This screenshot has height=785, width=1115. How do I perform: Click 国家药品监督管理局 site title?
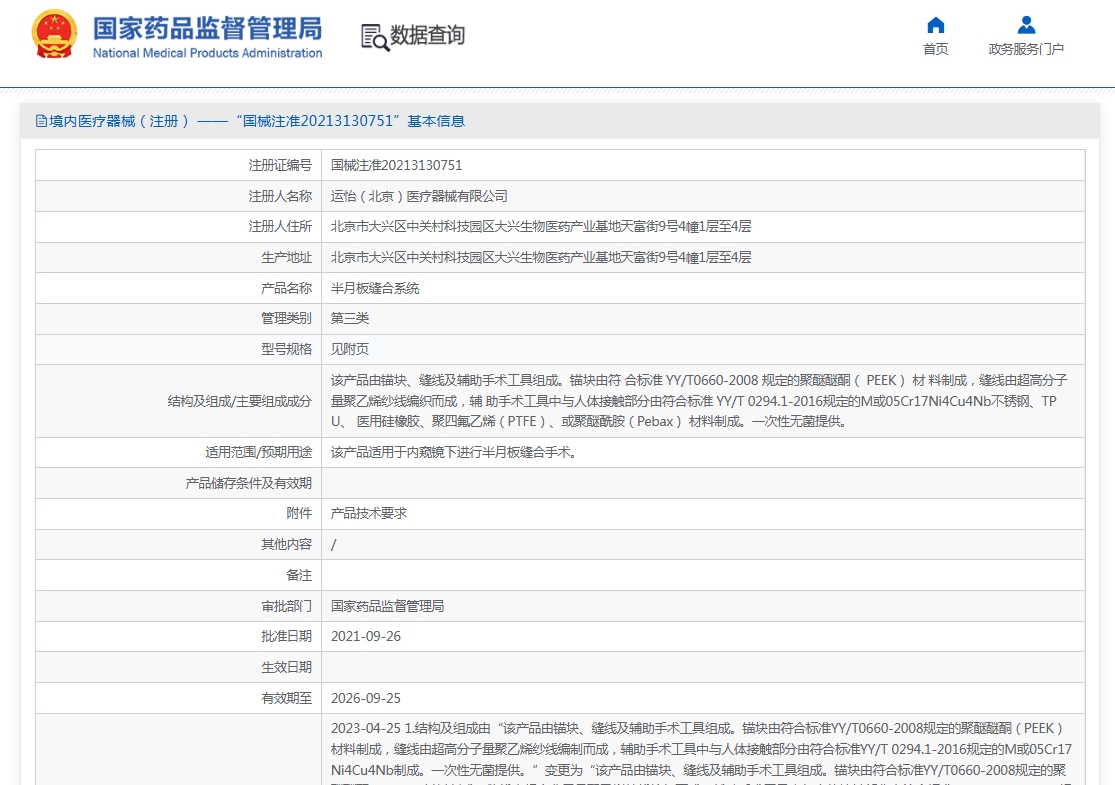(x=208, y=28)
